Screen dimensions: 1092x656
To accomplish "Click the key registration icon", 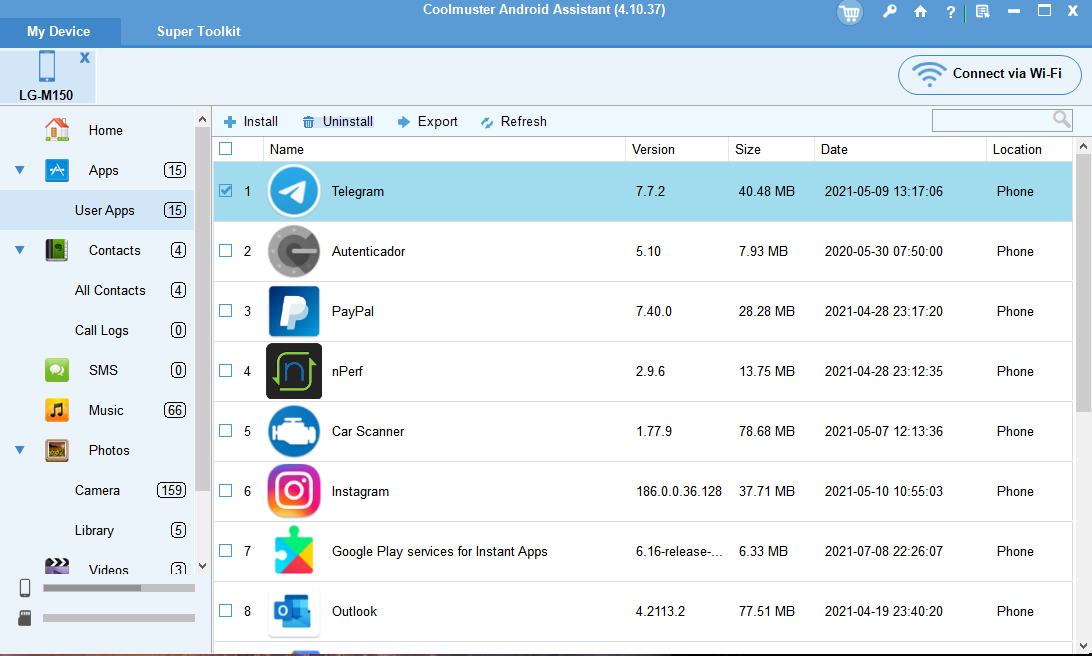I will click(889, 12).
